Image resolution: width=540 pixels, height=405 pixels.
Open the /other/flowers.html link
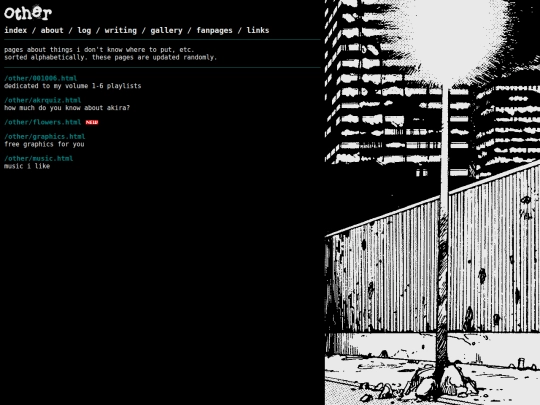click(43, 122)
